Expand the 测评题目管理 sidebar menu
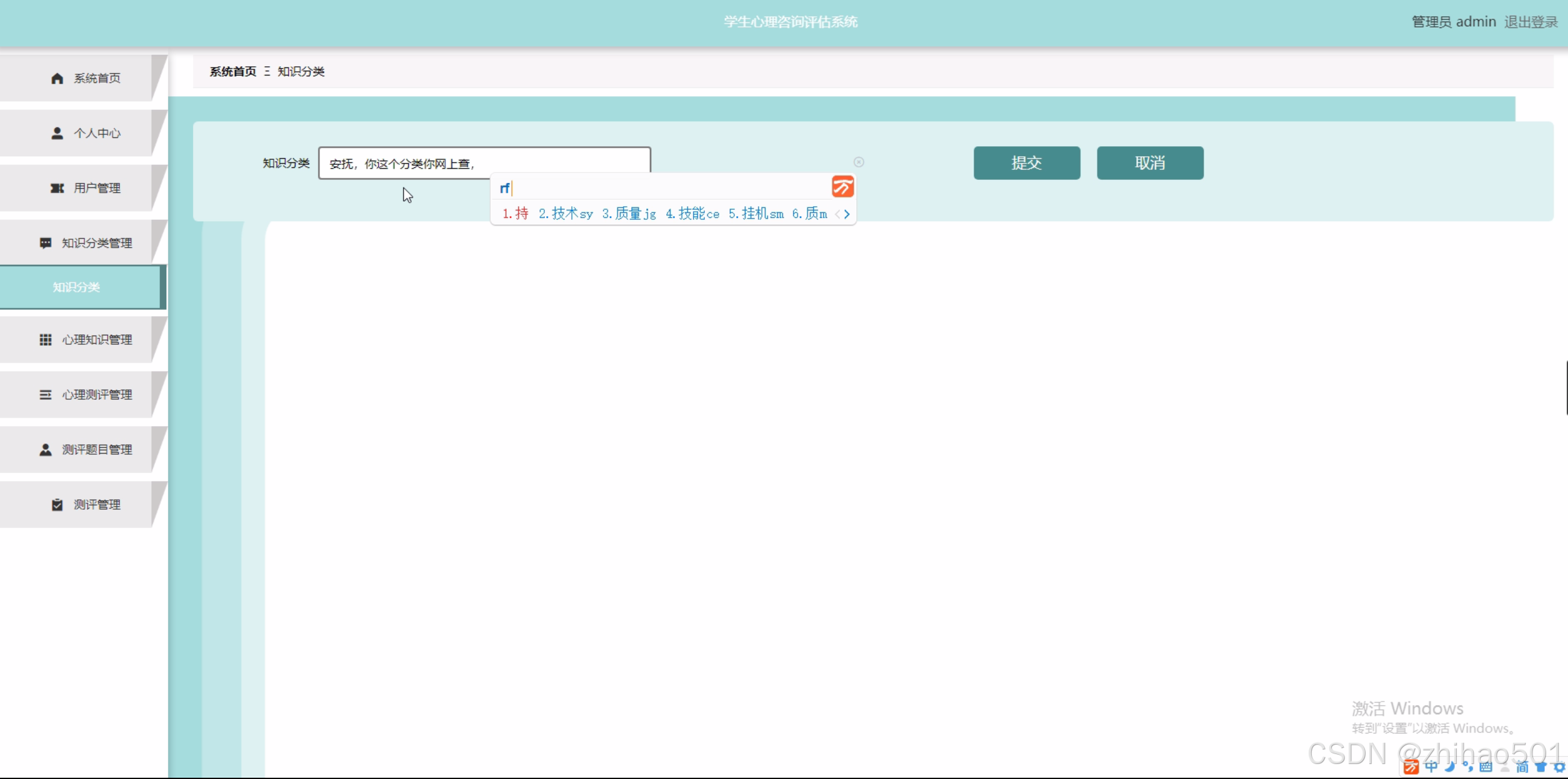Screen dimensions: 1568x779 [x=84, y=450]
